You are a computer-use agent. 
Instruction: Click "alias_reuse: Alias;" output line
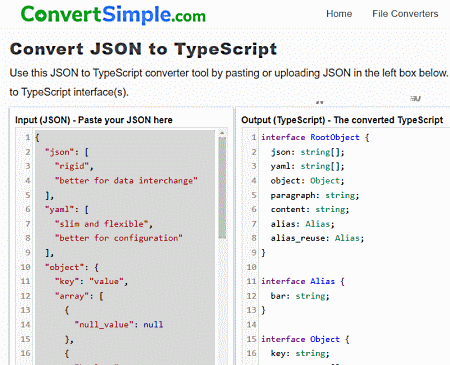[317, 238]
